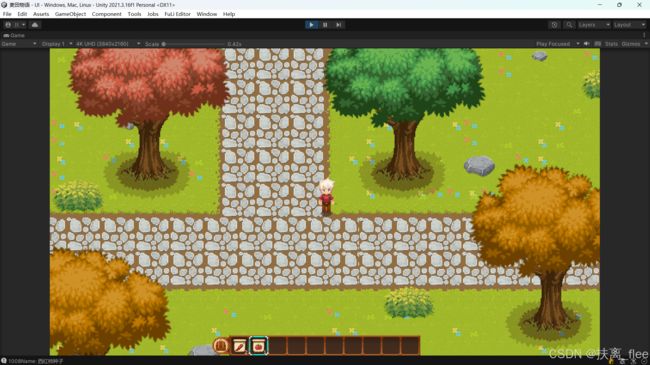Viewport: 650px width, 365px height.
Task: Select the last empty inventory slot
Action: pyautogui.click(x=410, y=346)
